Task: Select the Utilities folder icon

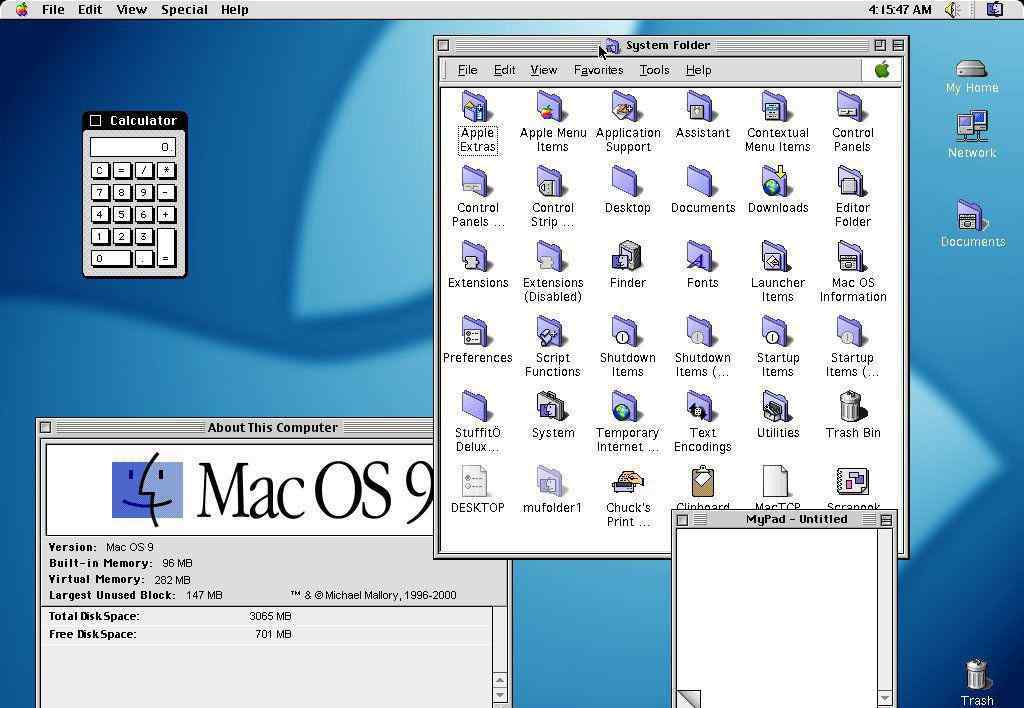Action: coord(777,407)
